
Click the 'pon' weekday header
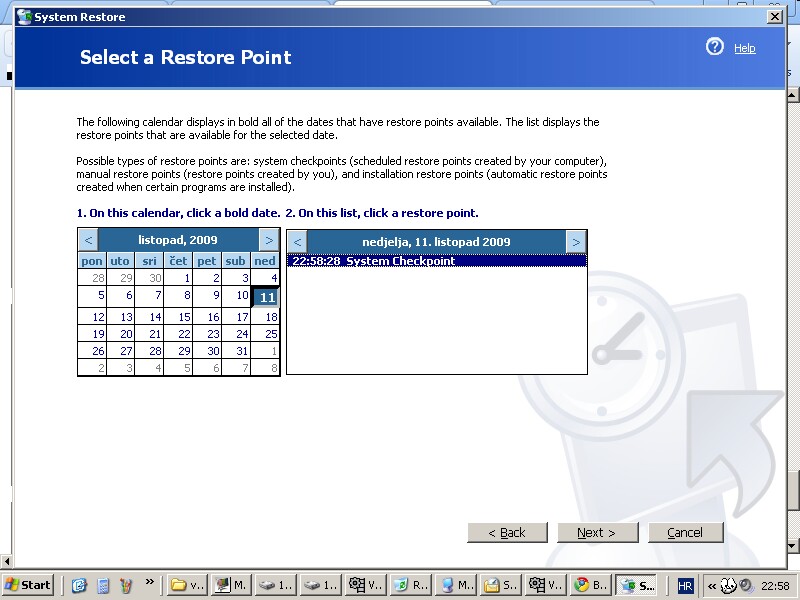92,261
